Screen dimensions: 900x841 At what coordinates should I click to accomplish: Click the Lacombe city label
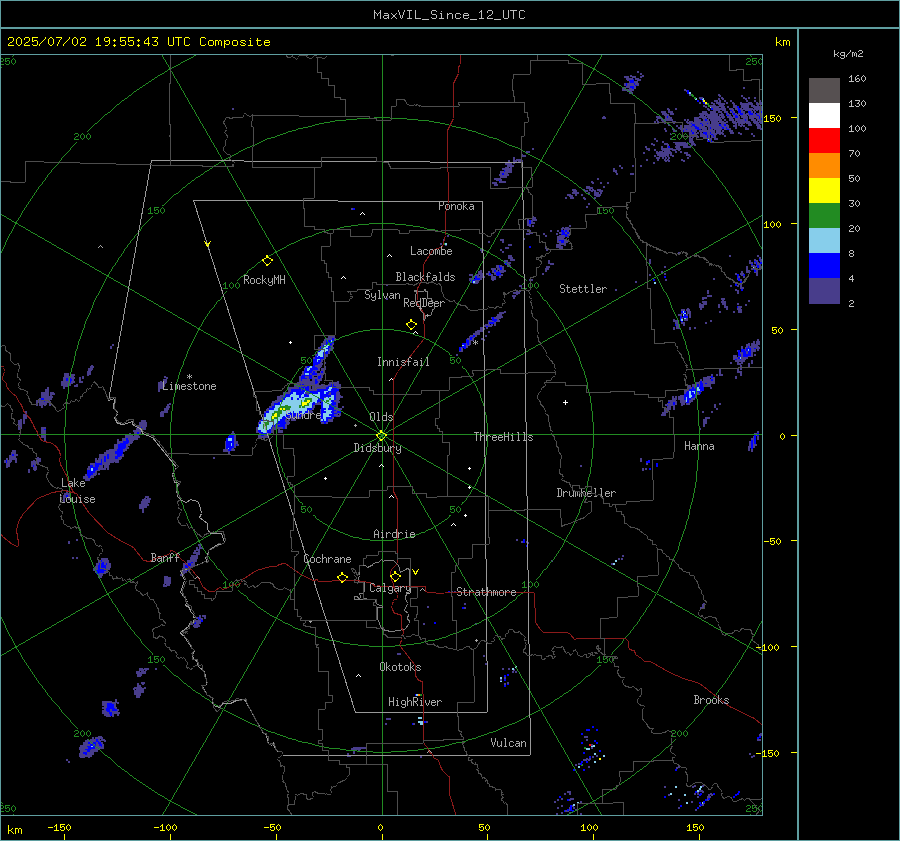(x=431, y=251)
